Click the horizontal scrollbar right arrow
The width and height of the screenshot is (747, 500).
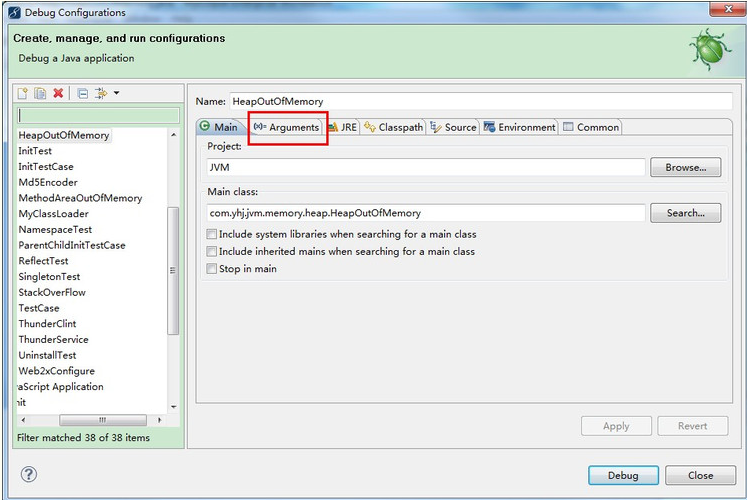[160, 420]
